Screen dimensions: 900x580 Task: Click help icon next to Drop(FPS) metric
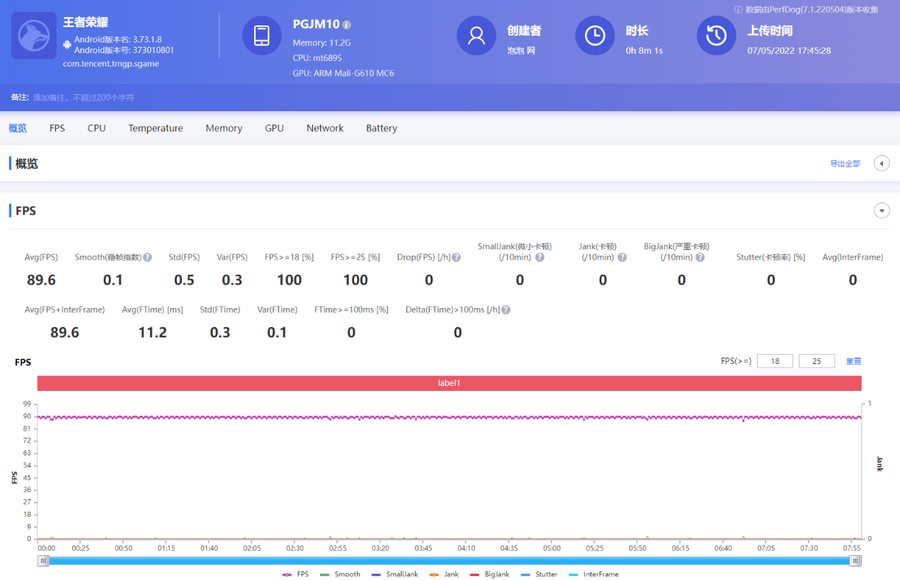[x=456, y=258]
